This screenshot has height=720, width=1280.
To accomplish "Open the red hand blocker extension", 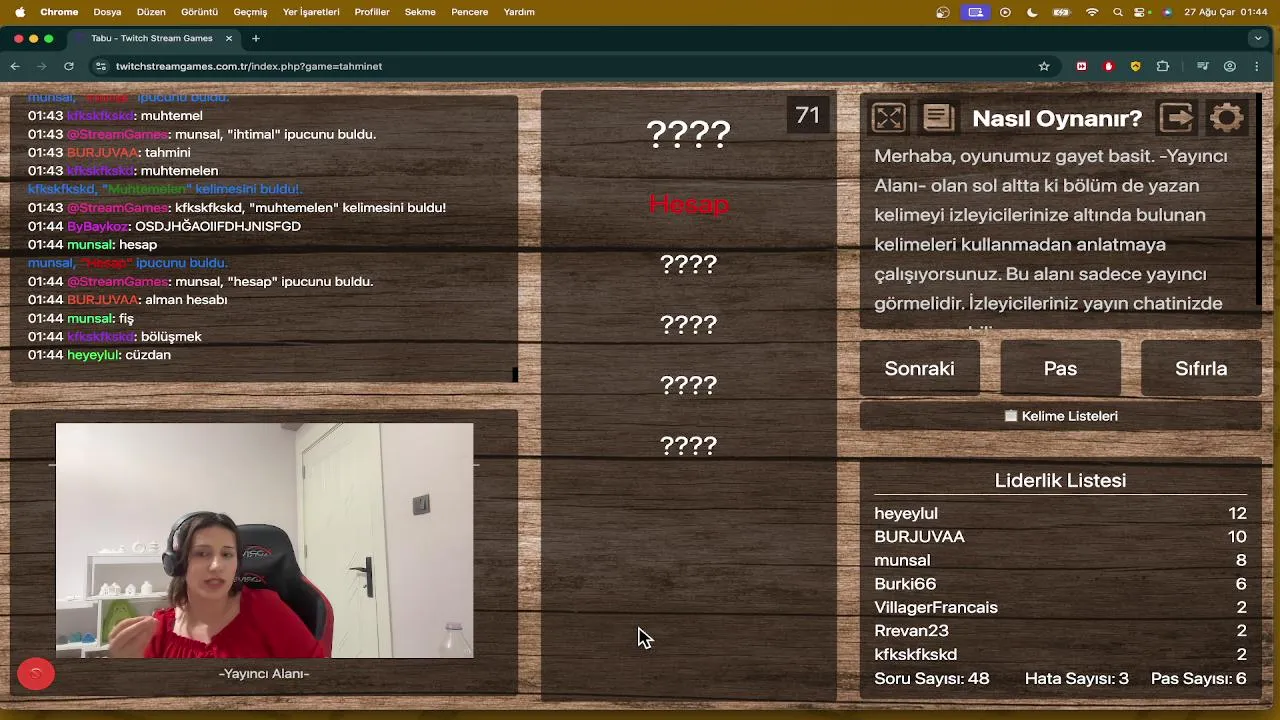I will [x=1108, y=66].
